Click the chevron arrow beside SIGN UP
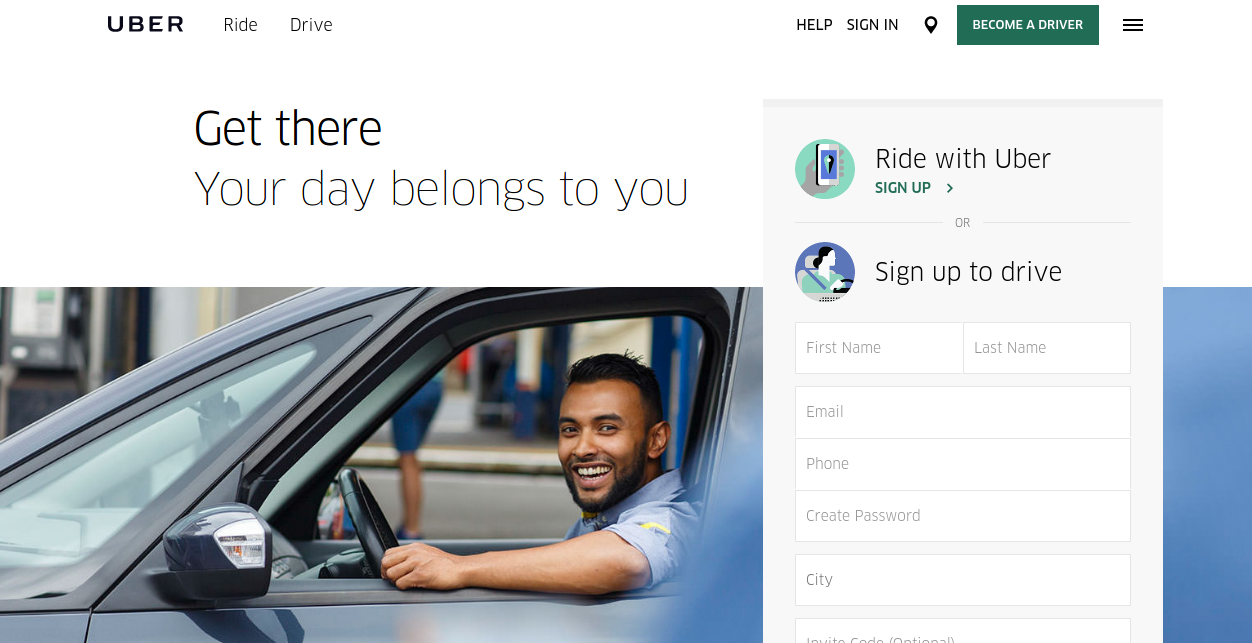Image resolution: width=1252 pixels, height=643 pixels. tap(950, 188)
